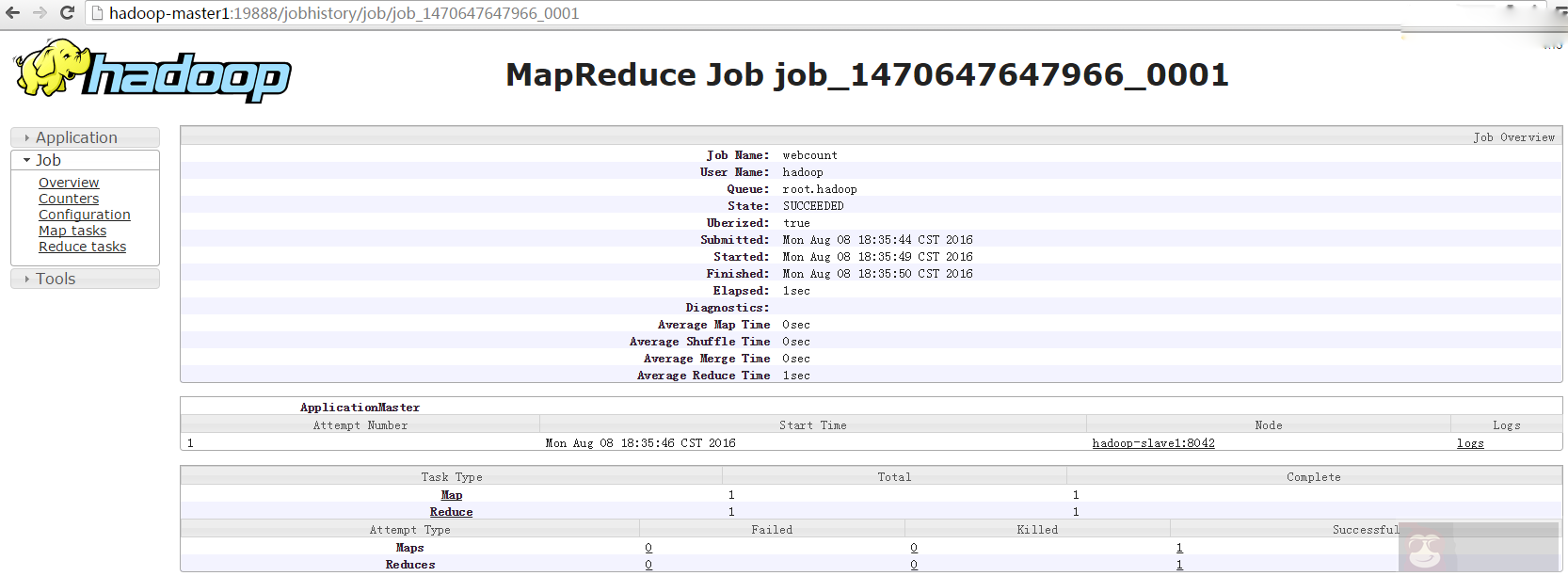Screen dimensions: 1568x576
Task: Click the Finished timestamp 18:35:50
Action: click(x=877, y=274)
